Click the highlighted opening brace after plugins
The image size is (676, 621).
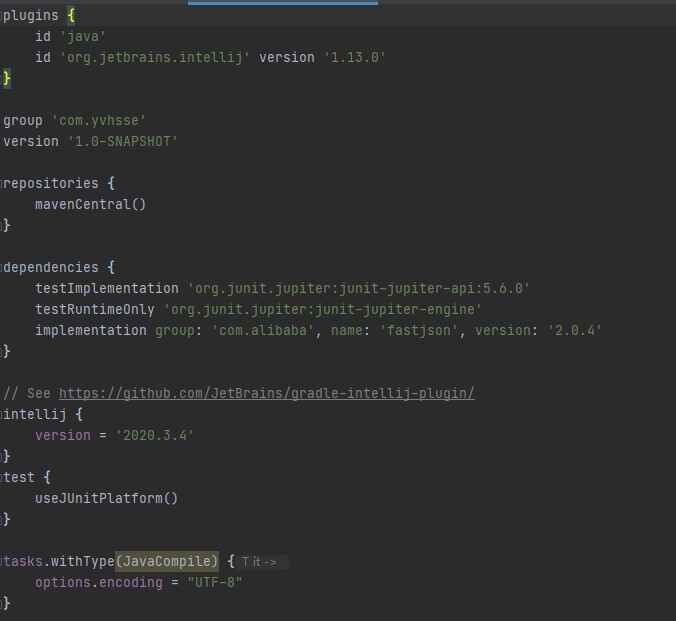click(x=71, y=16)
